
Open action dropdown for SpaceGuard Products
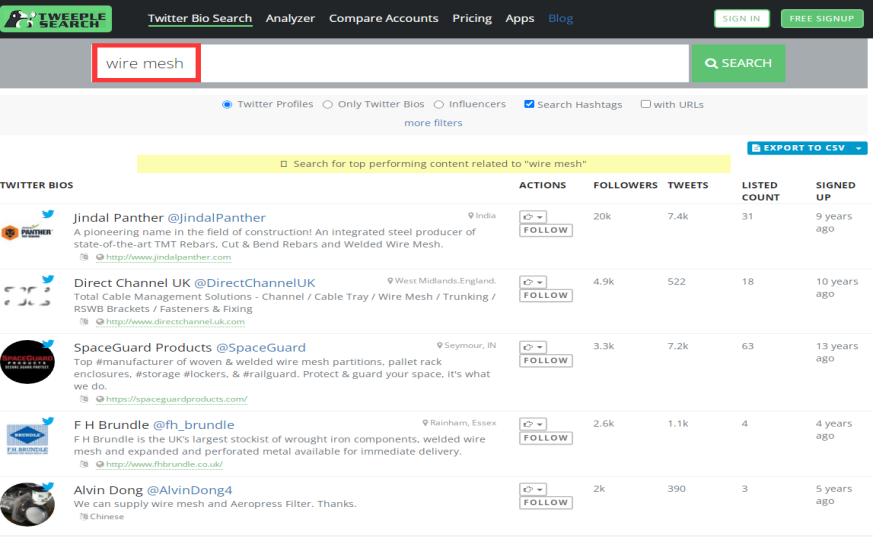pyautogui.click(x=533, y=347)
